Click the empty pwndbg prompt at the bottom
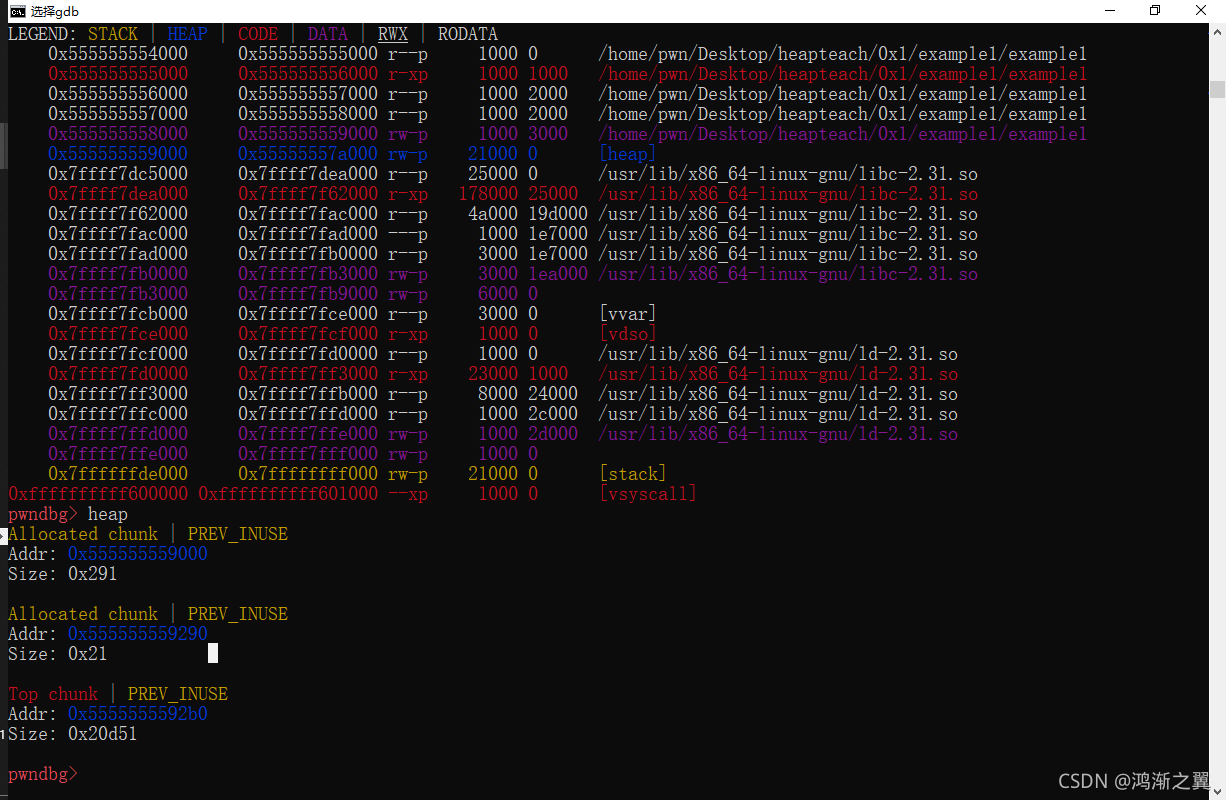This screenshot has height=800, width=1226. pos(43,774)
